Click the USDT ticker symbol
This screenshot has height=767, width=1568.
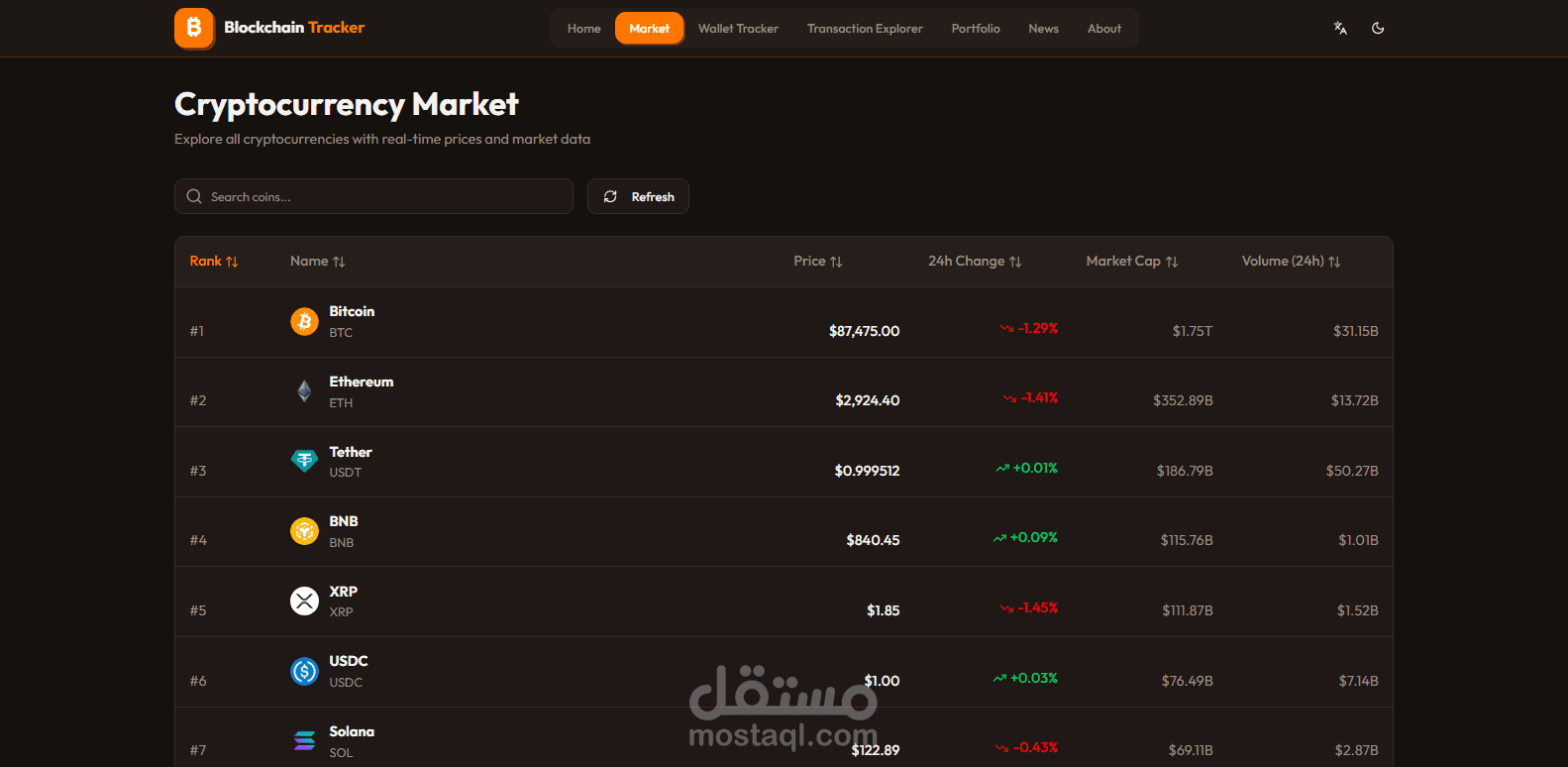346,473
